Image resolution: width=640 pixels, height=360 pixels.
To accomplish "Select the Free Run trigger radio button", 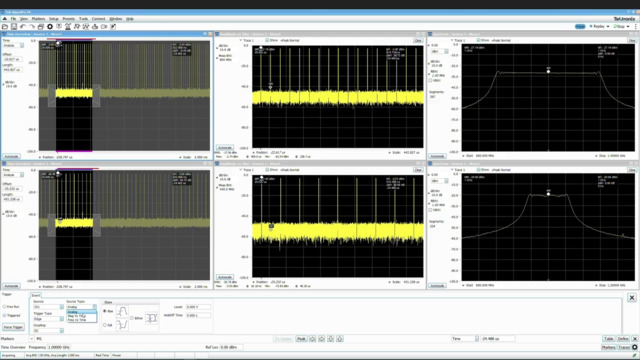I will click(x=4, y=307).
